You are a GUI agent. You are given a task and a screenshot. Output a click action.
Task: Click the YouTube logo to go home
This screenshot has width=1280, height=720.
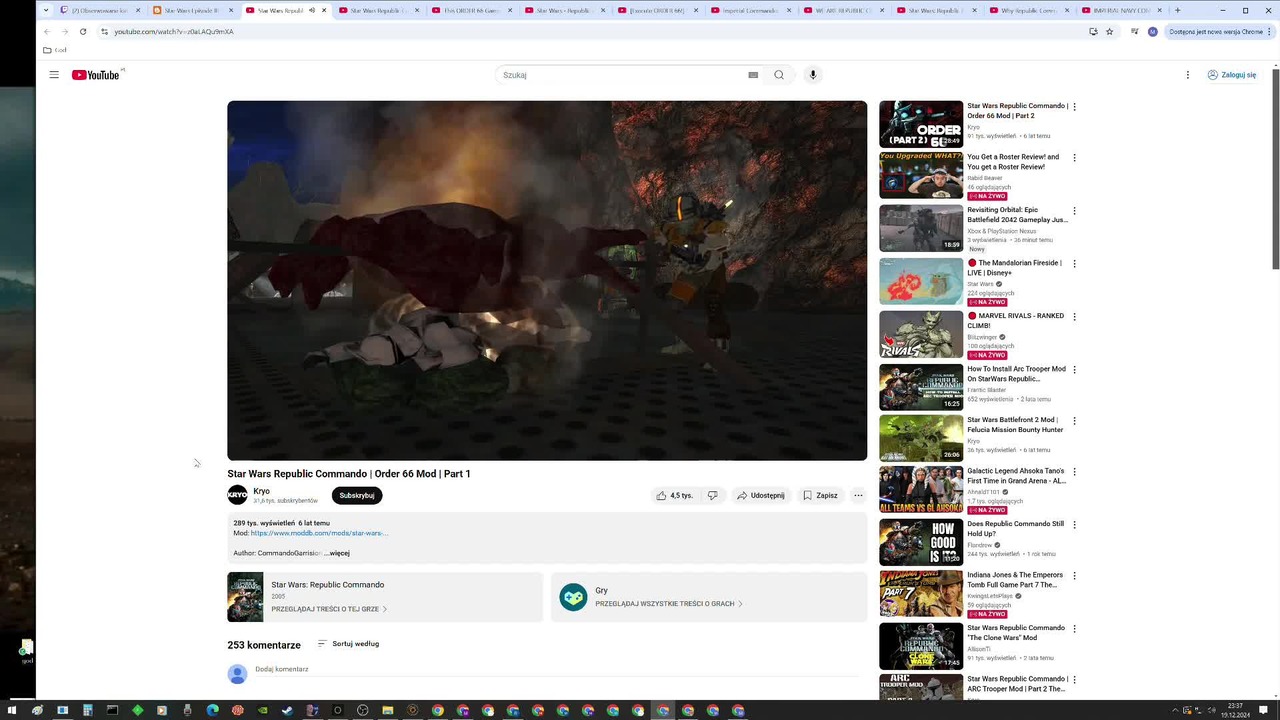click(x=96, y=75)
